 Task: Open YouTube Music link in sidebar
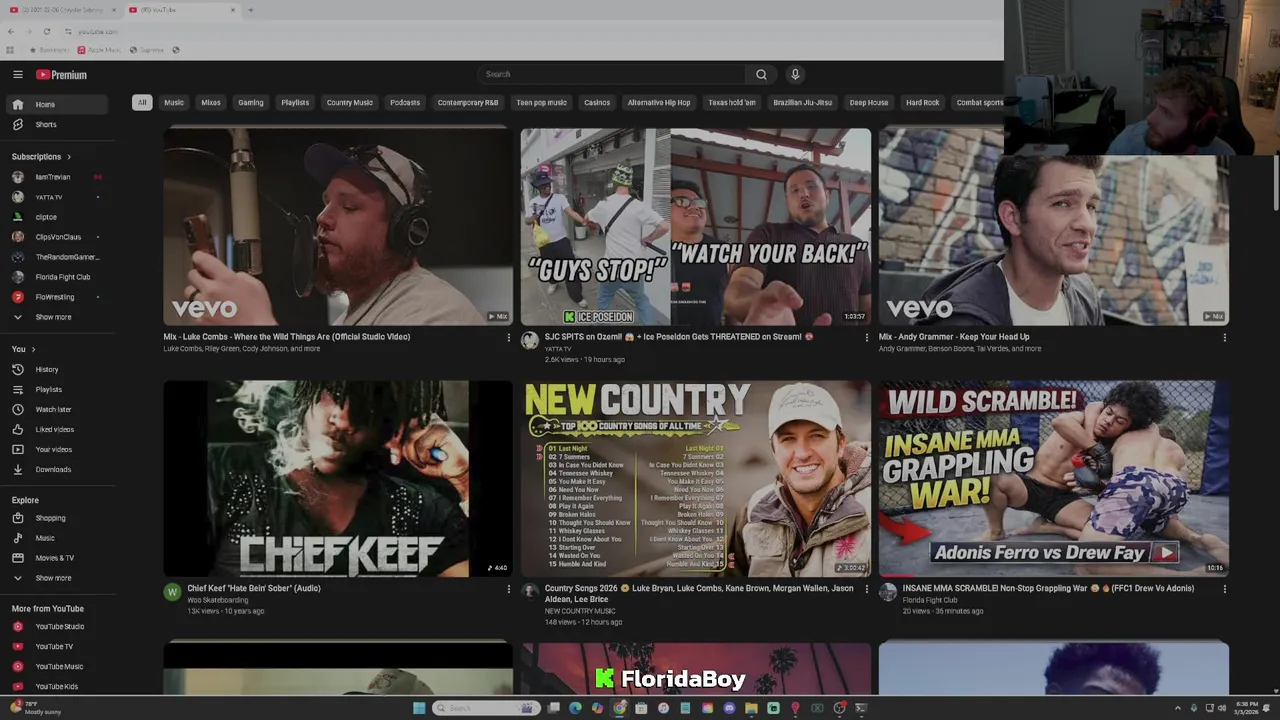[x=59, y=666]
